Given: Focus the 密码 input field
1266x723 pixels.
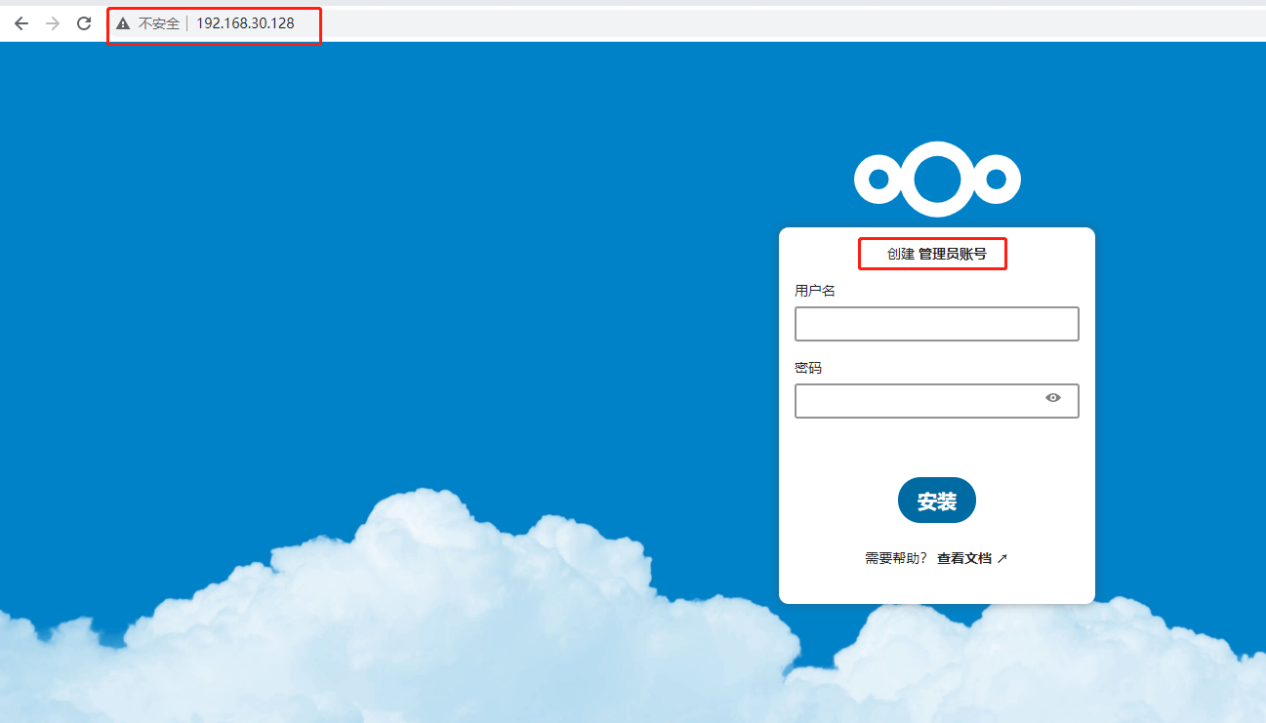Looking at the screenshot, I should tap(937, 401).
